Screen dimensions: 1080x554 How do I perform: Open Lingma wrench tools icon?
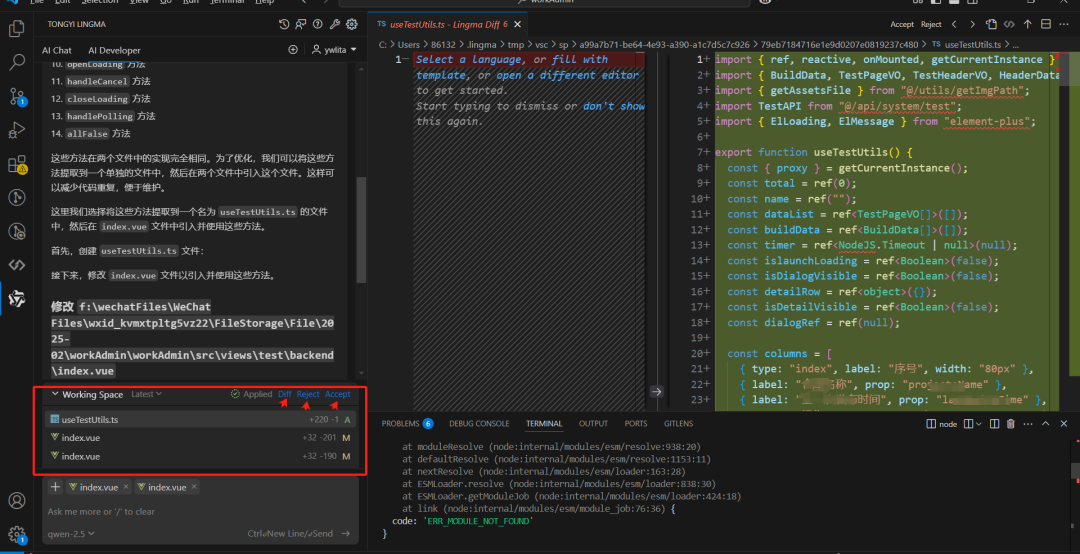click(335, 24)
